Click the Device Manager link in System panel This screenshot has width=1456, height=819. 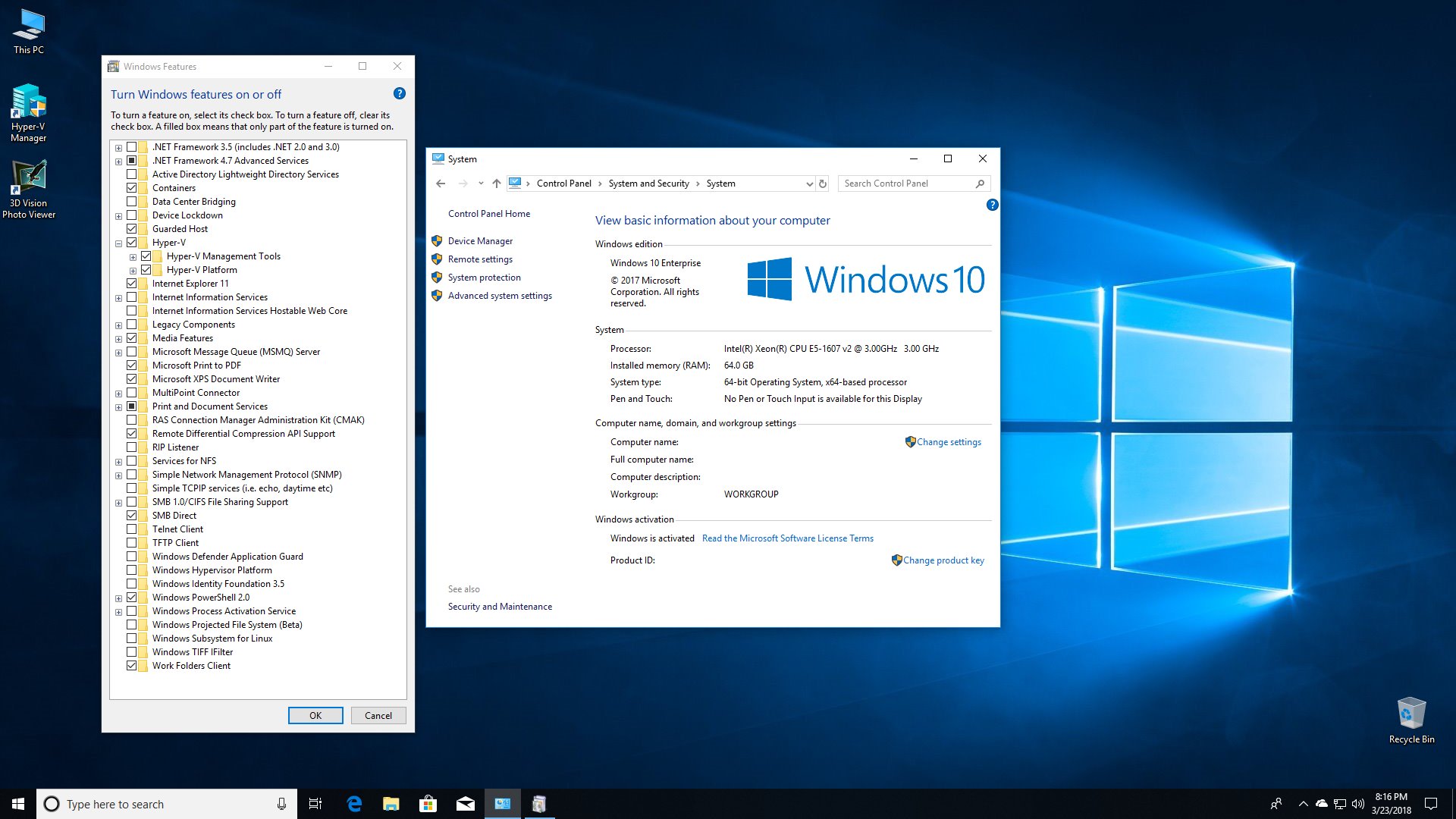pos(480,240)
